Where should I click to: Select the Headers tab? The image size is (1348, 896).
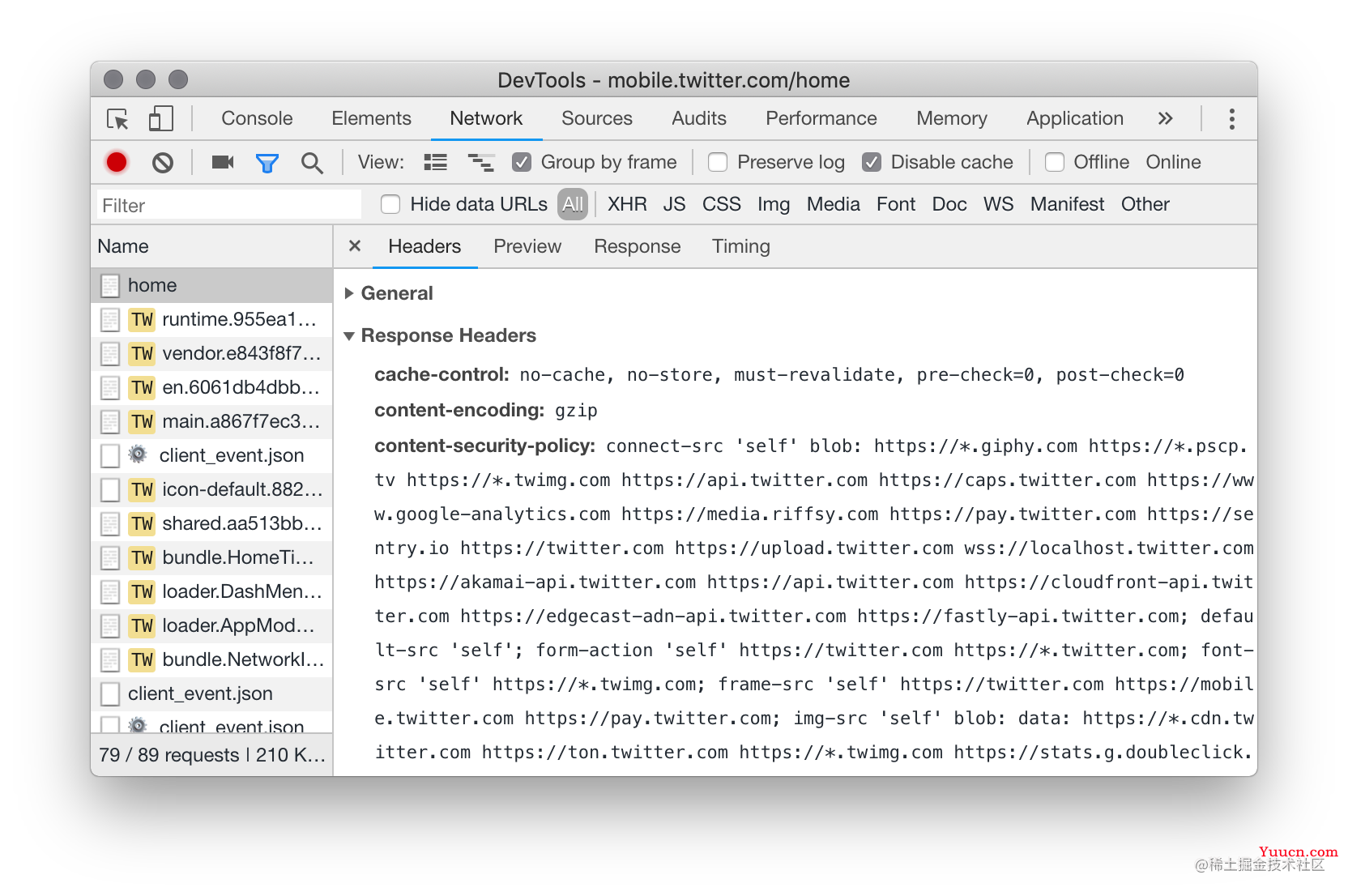tap(424, 246)
